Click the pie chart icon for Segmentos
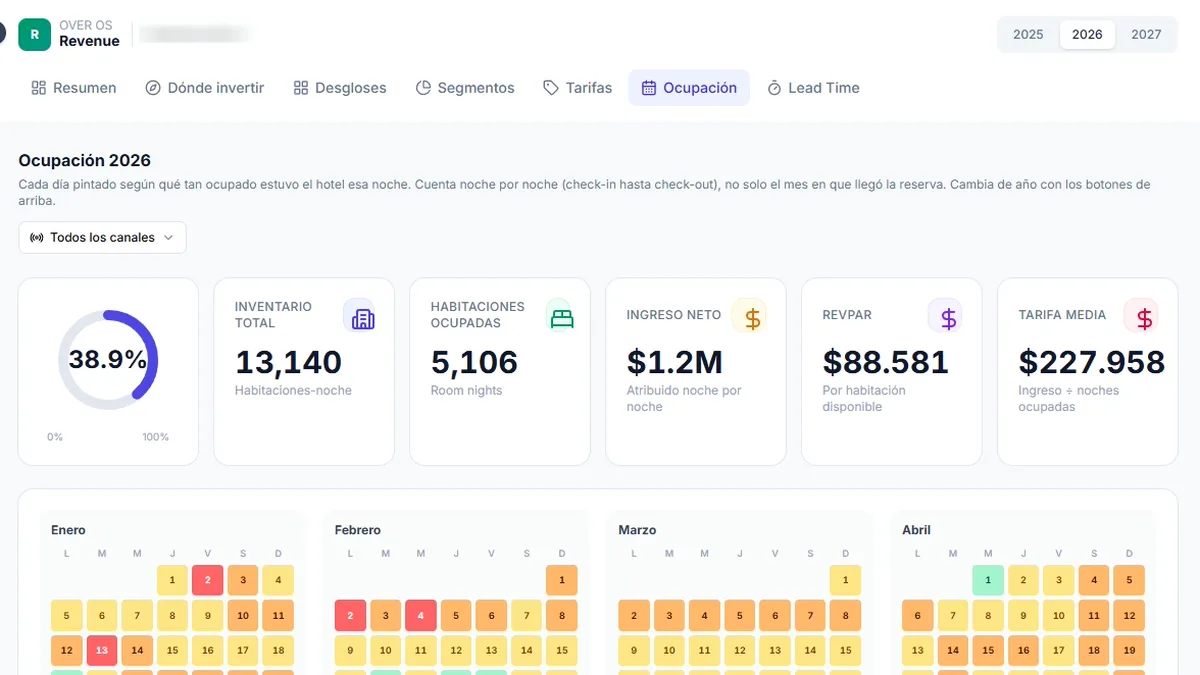 coord(423,88)
